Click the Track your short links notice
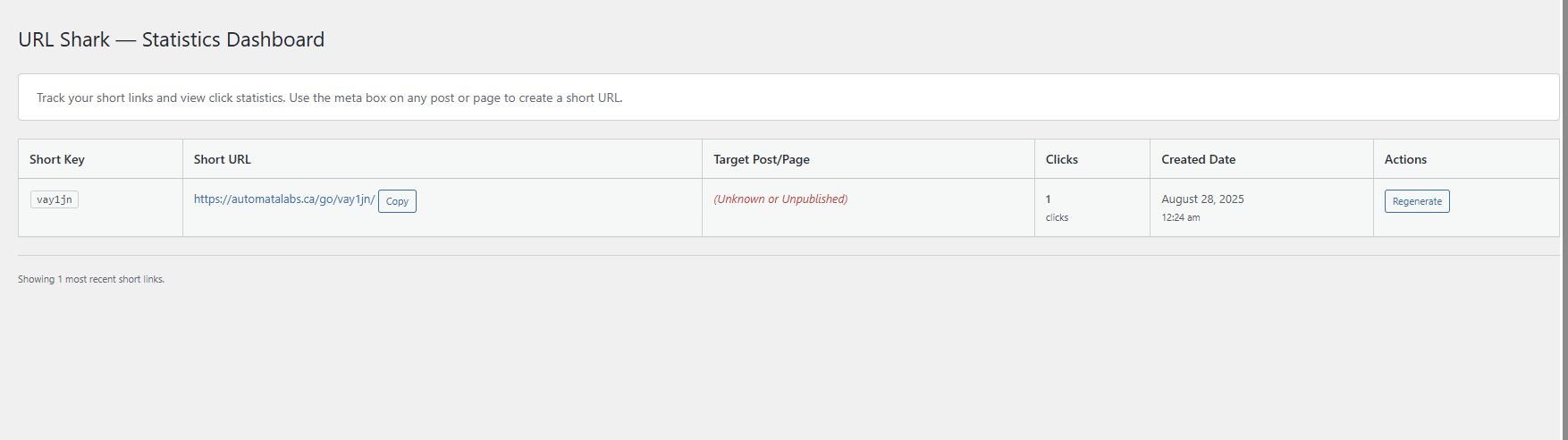 pos(330,97)
